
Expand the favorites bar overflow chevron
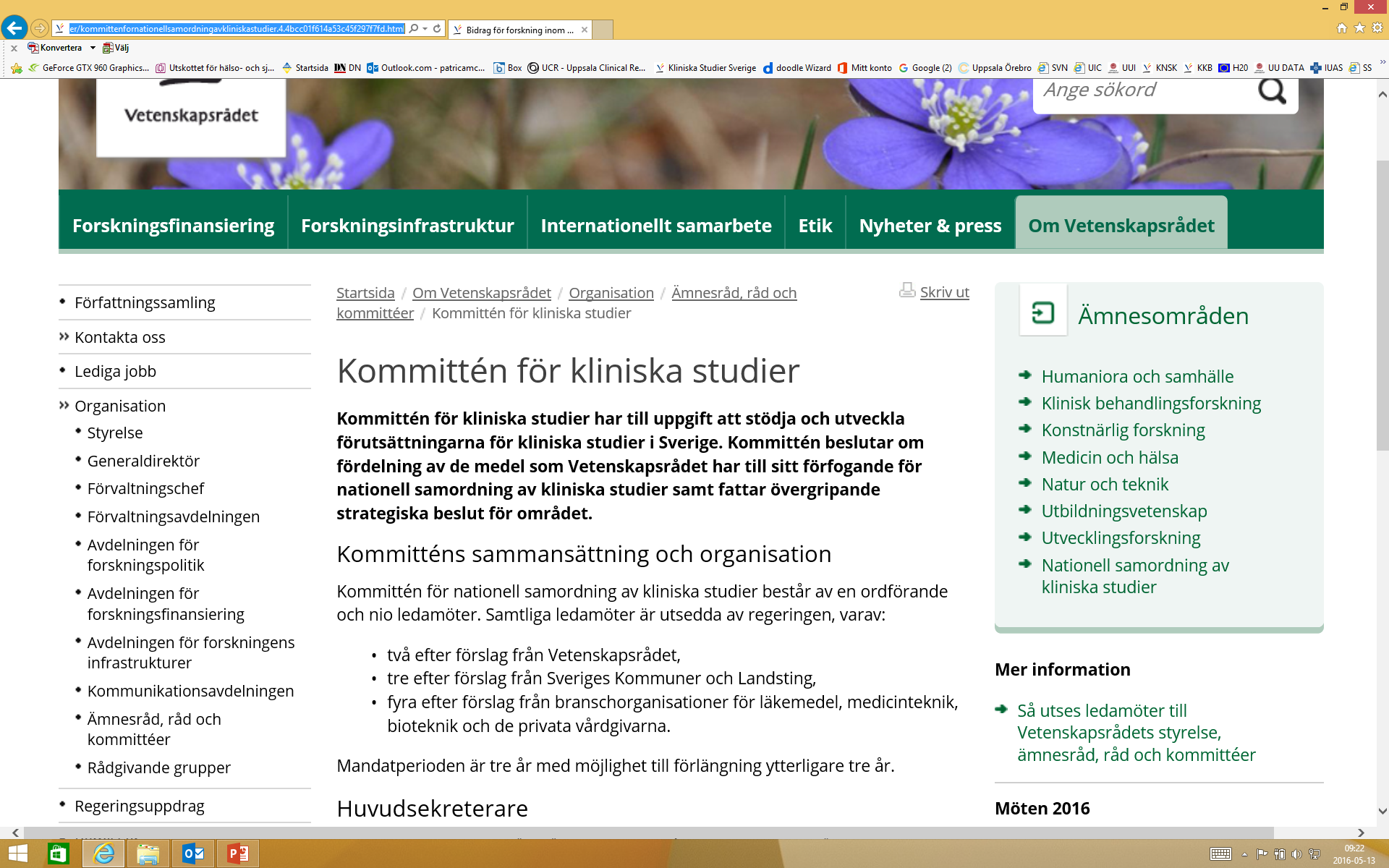coord(1382,63)
